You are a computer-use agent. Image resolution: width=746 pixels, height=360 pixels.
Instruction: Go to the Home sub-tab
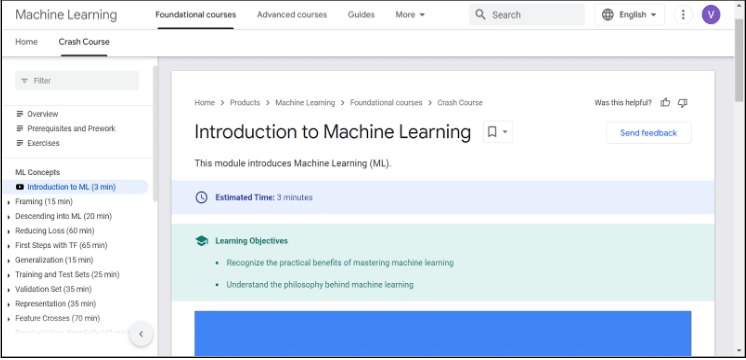click(26, 42)
